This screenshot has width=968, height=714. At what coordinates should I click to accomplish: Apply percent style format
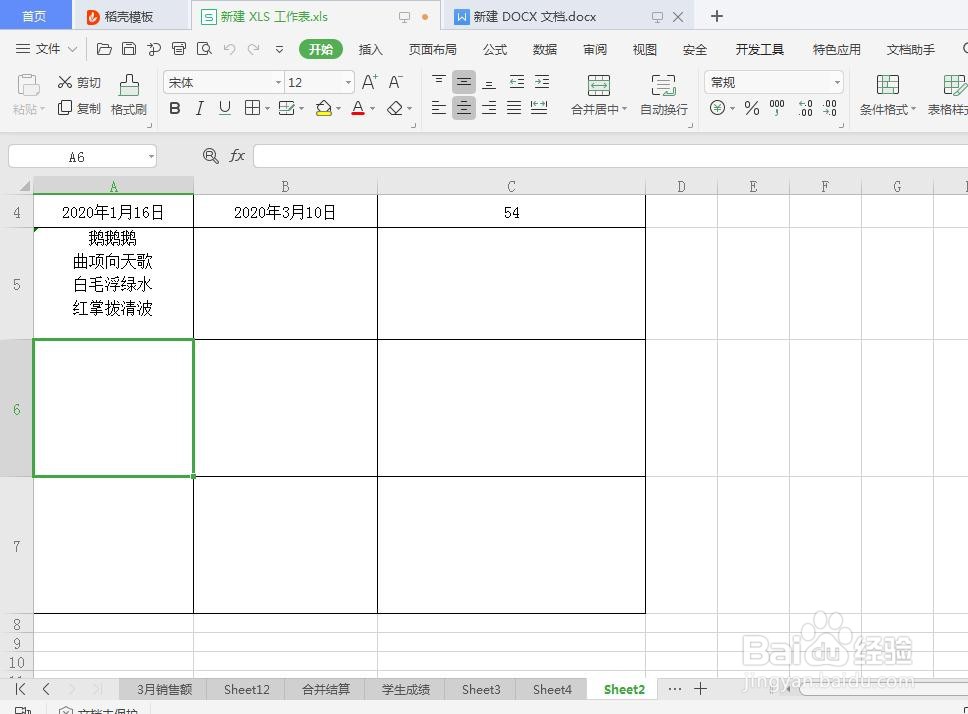[x=751, y=109]
